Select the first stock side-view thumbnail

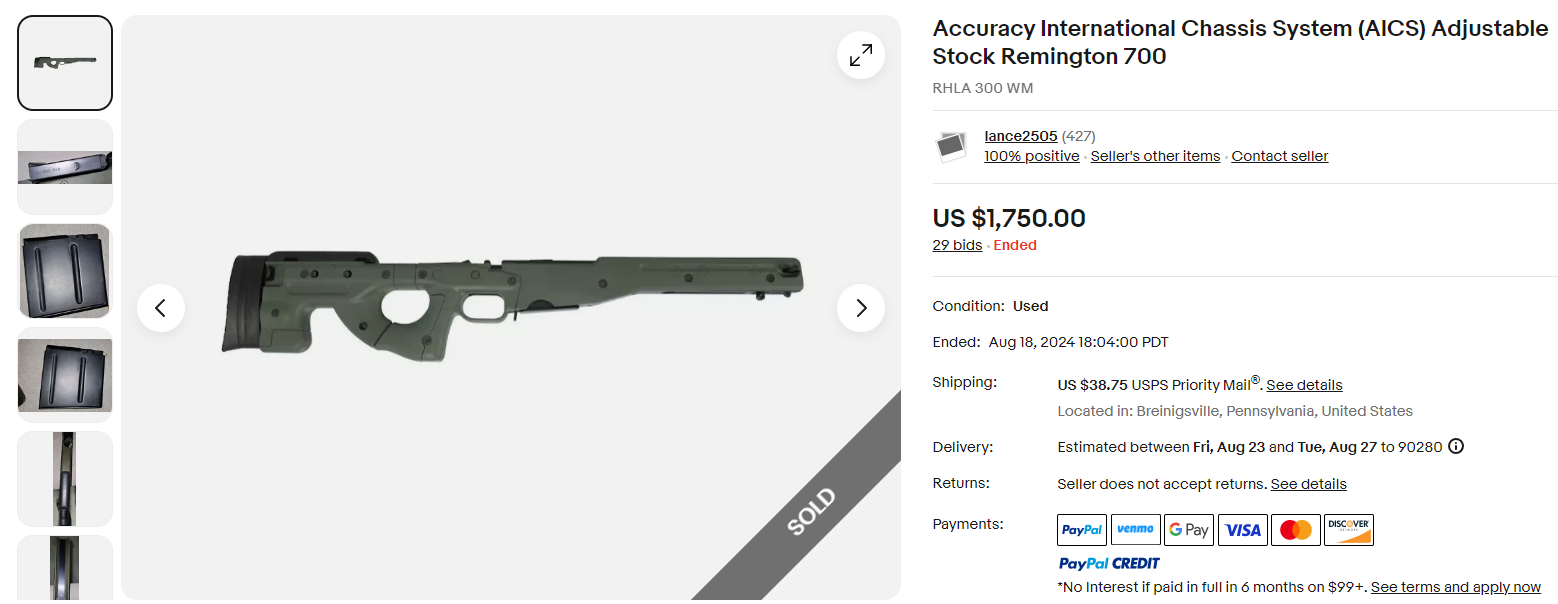65,63
